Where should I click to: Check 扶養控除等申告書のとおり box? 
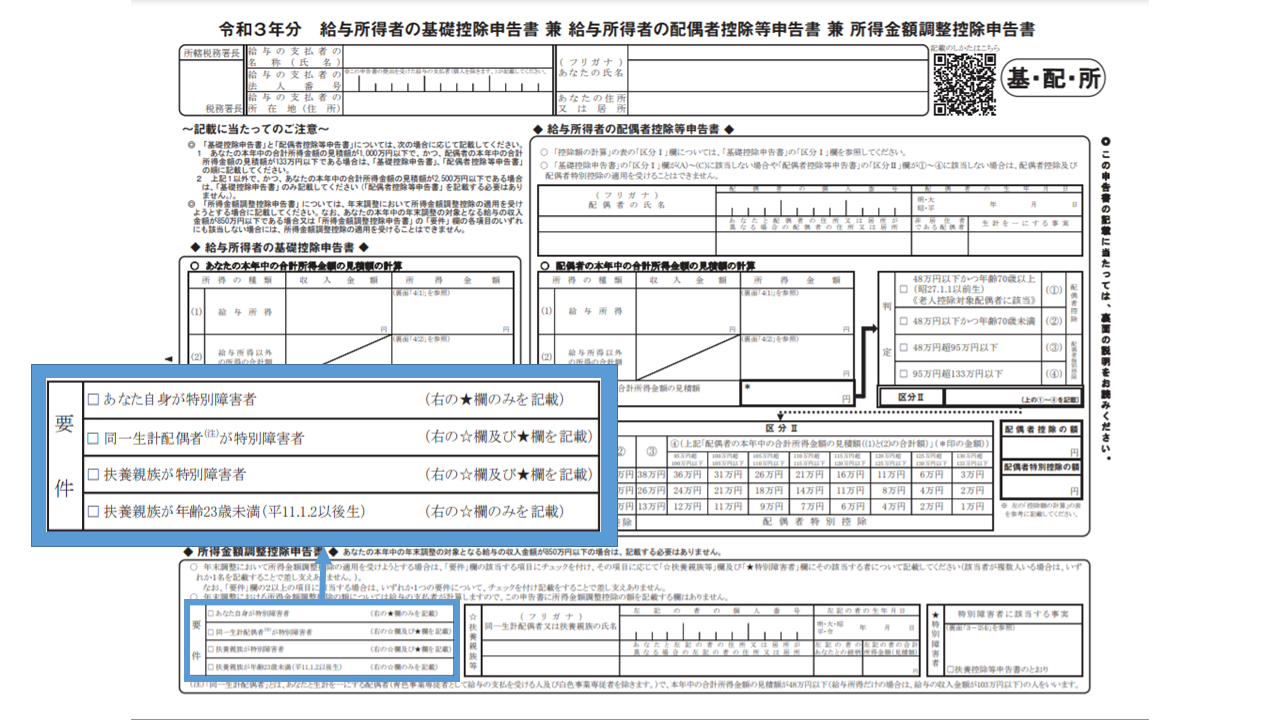pos(950,668)
